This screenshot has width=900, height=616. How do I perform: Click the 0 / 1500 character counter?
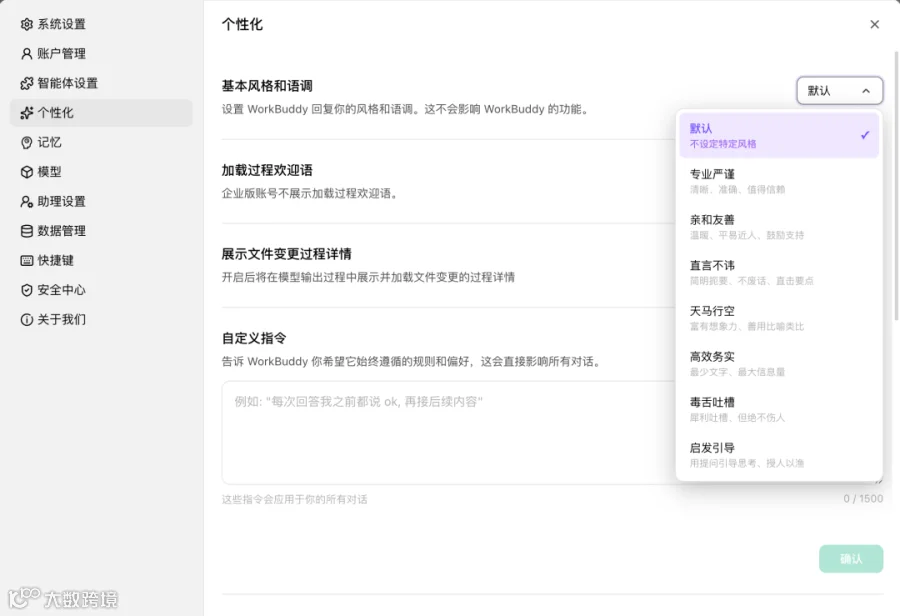pyautogui.click(x=863, y=498)
